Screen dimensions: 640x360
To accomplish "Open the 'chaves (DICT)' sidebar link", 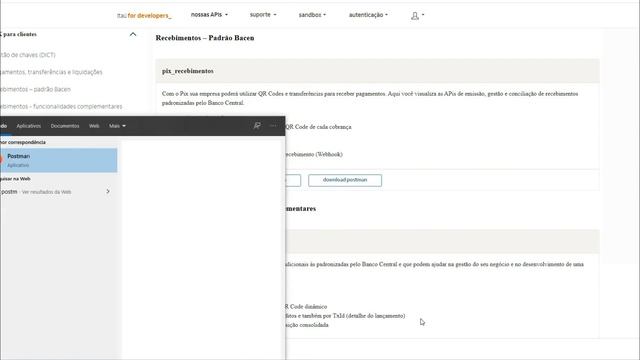I will pos(28,55).
